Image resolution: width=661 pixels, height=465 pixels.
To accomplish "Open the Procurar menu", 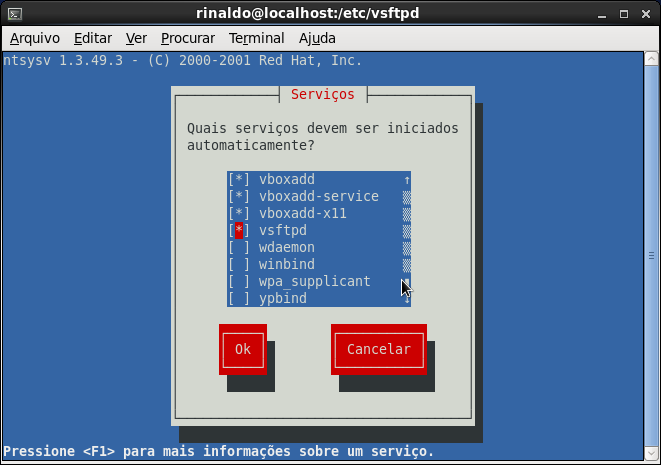I will (x=188, y=38).
